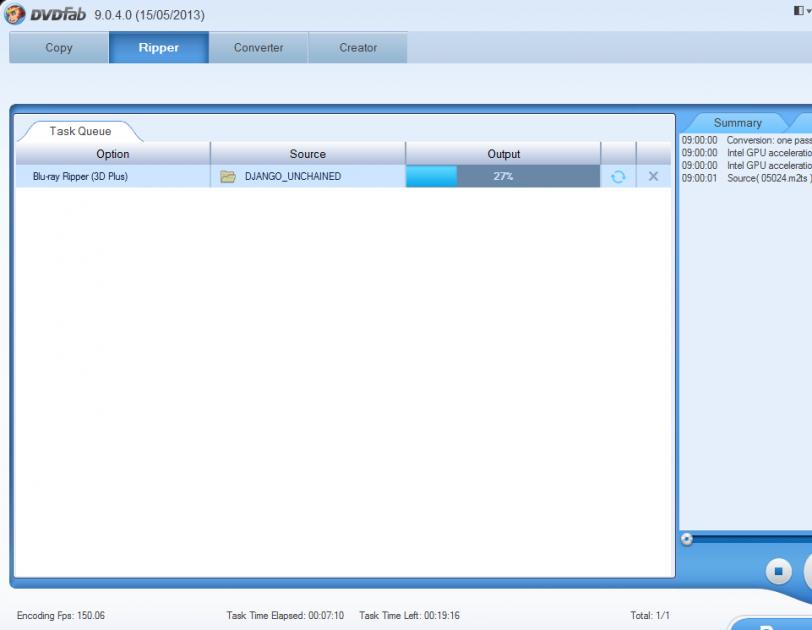
Task: Click the Source(05024.m2ts) log entry
Action: [768, 178]
